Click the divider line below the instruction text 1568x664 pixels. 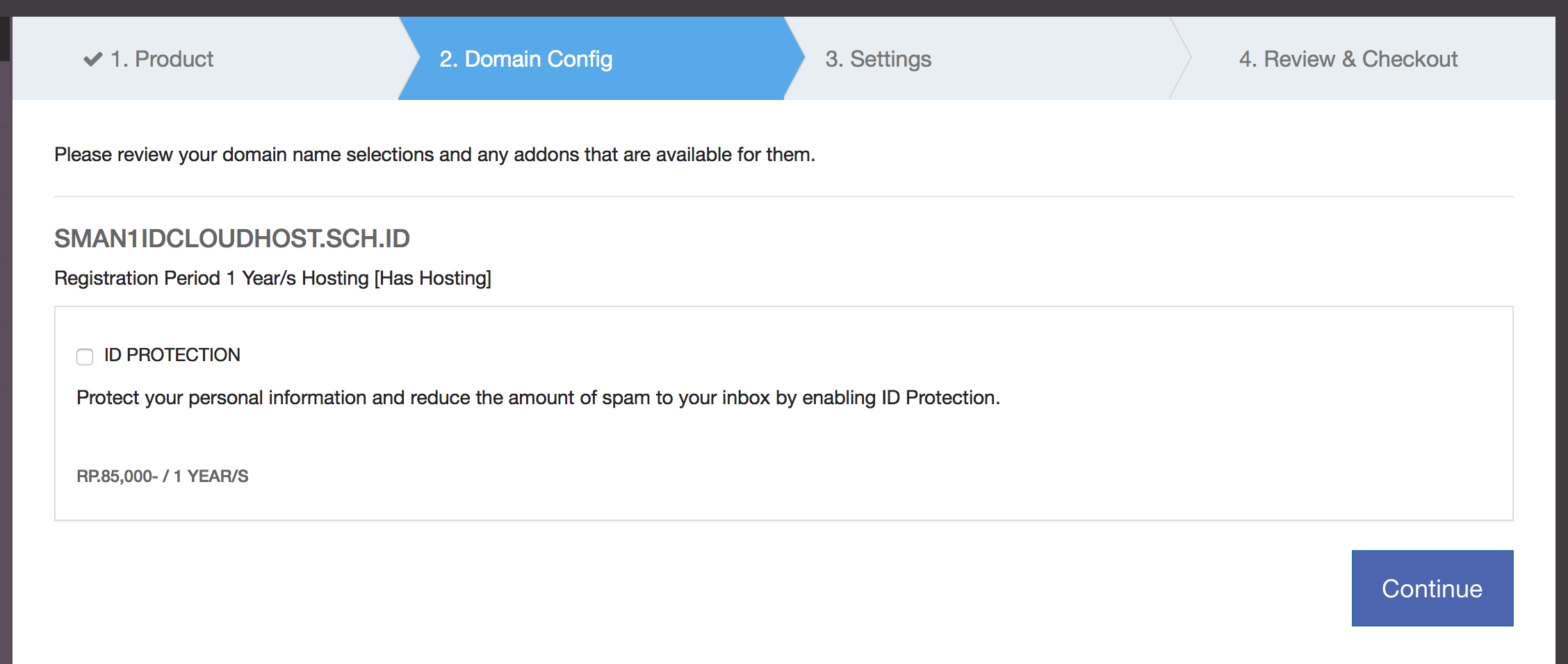[x=783, y=197]
